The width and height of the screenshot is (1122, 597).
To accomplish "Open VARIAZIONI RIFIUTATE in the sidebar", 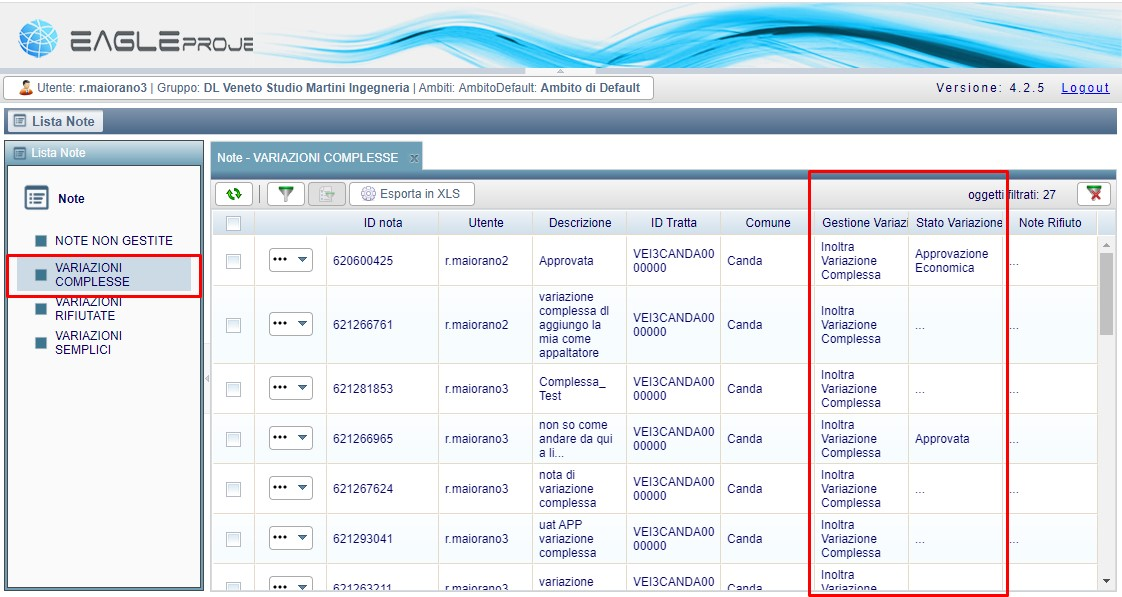I will point(89,309).
